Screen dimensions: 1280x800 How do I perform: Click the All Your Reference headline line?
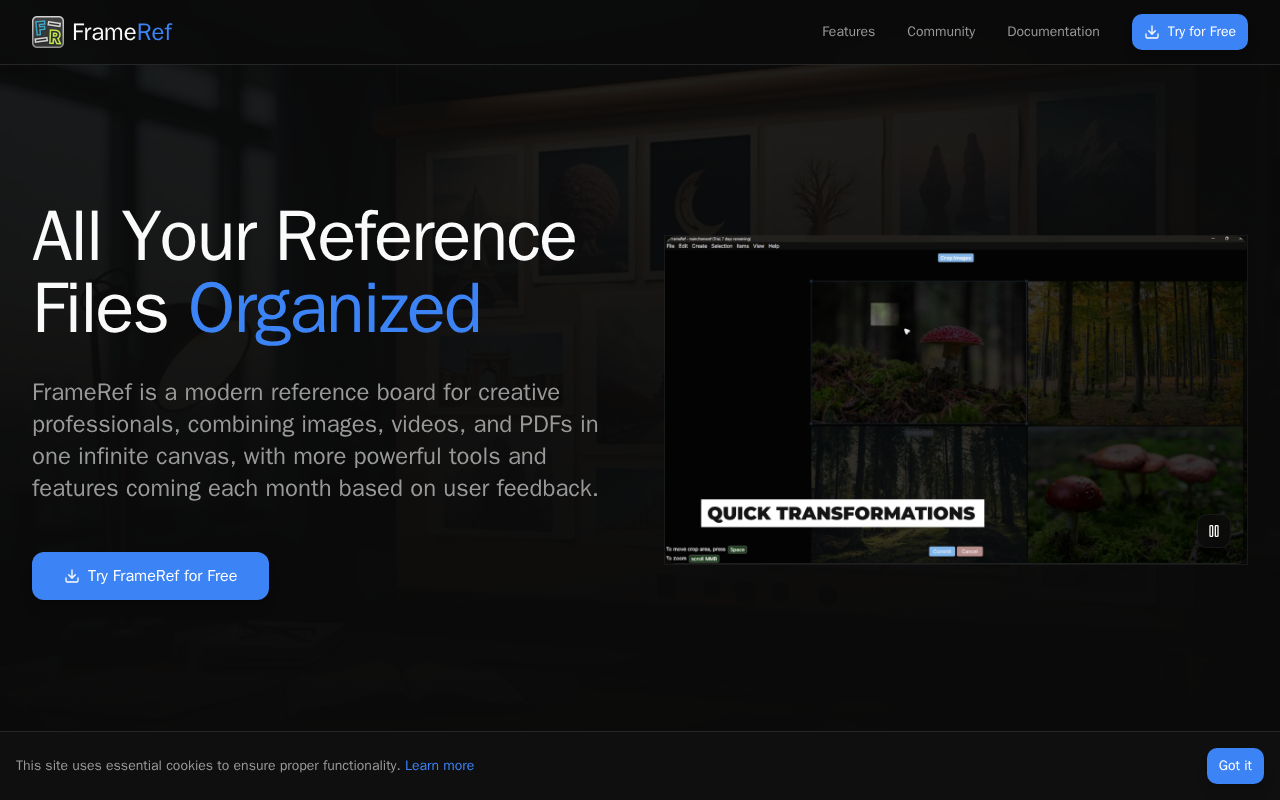tap(304, 236)
